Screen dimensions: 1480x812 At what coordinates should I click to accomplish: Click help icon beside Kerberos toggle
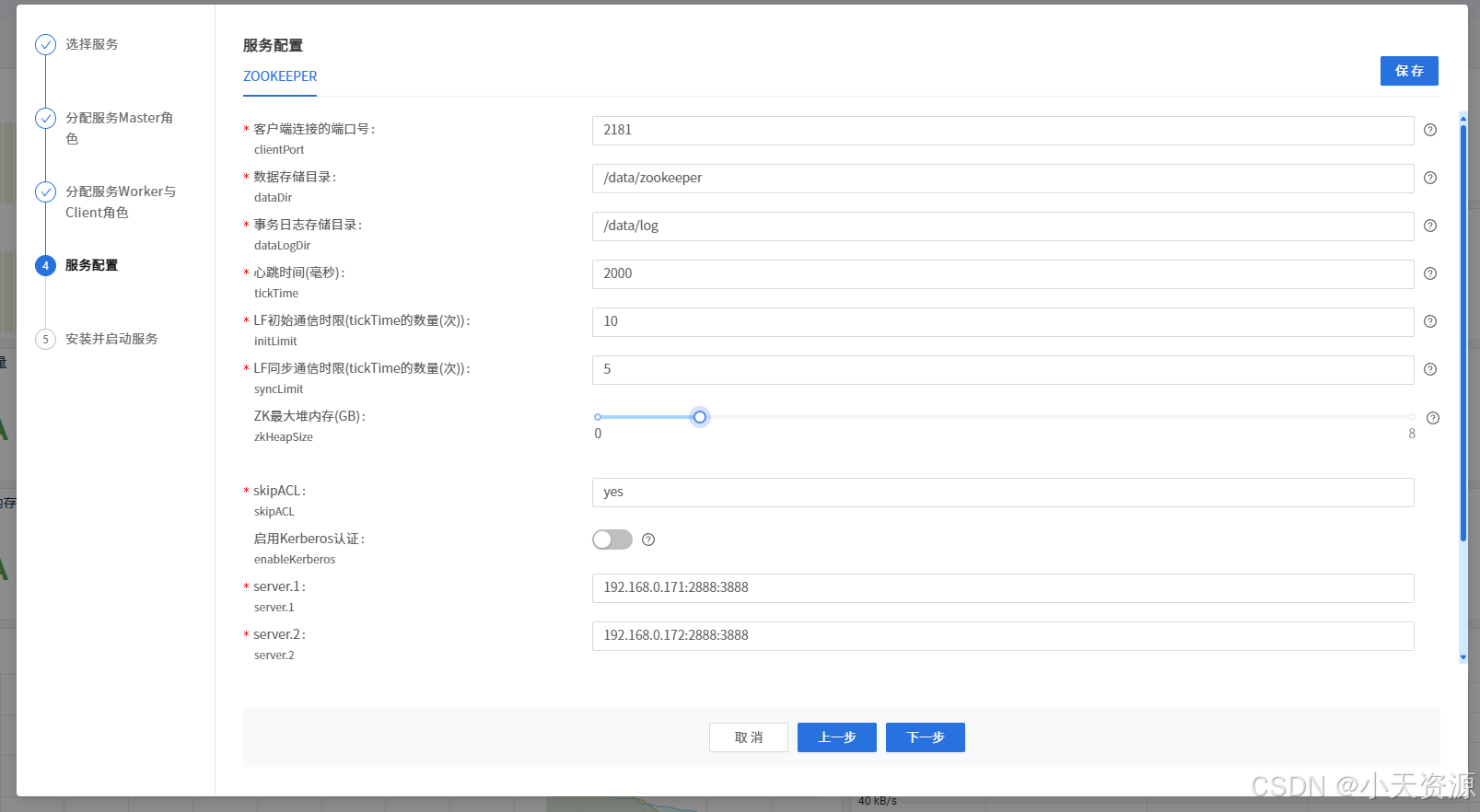click(648, 539)
